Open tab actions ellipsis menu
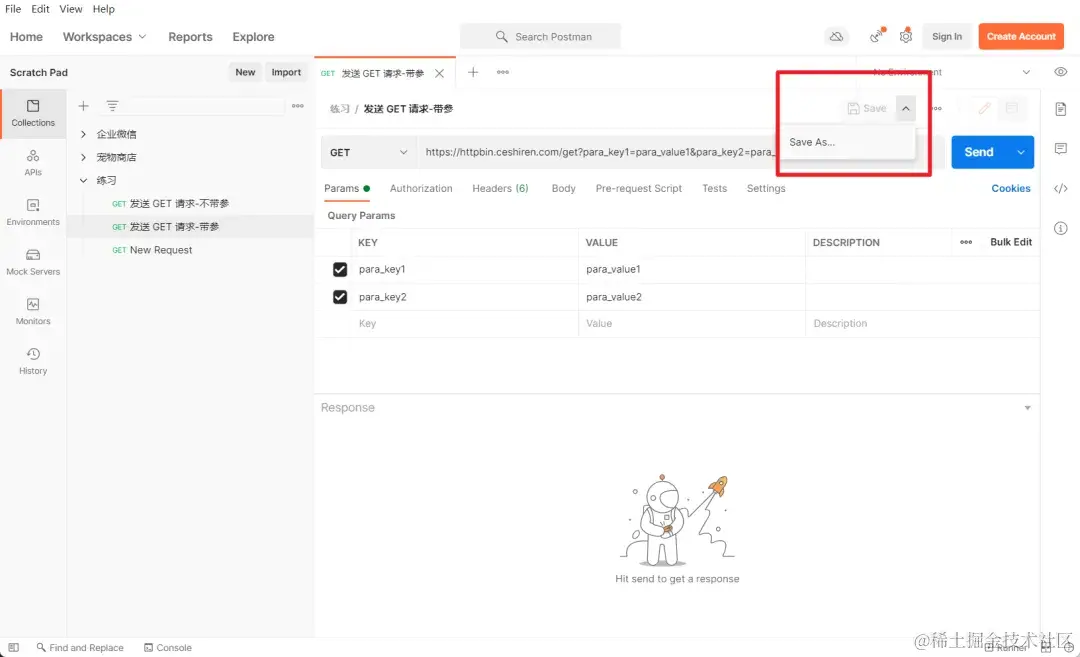 click(503, 72)
